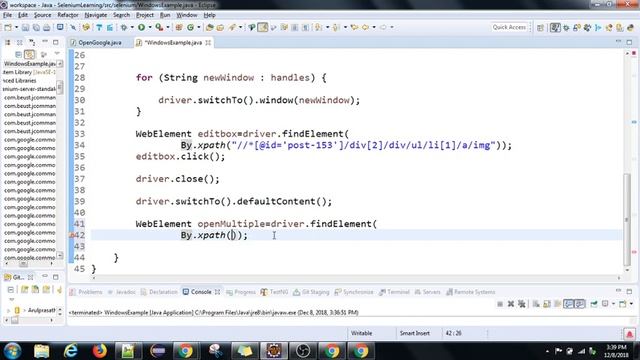Screen dimensions: 640x360
Task: Select the Git Staging view tab
Action: pos(311,292)
